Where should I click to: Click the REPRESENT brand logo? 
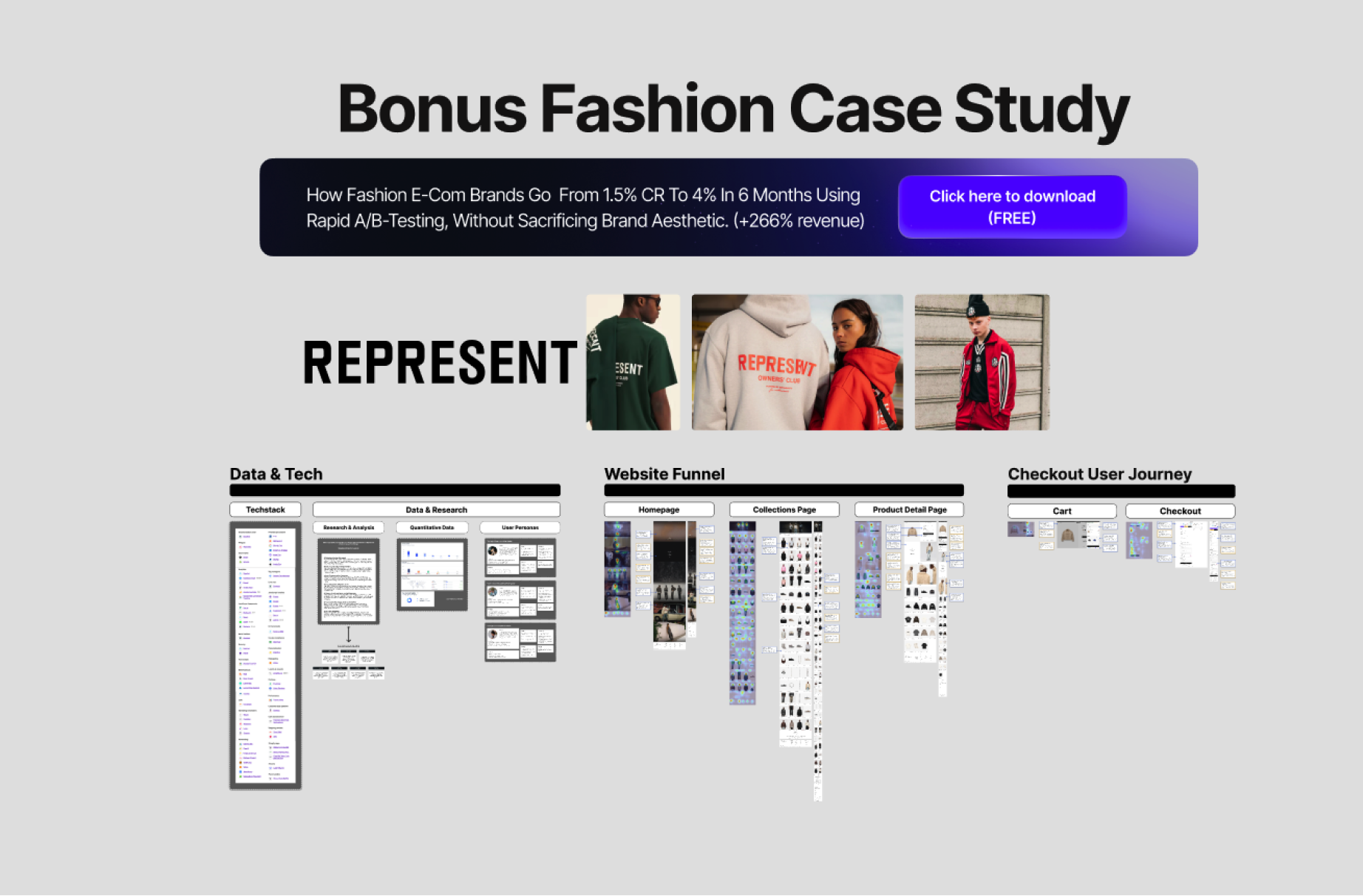tap(440, 363)
